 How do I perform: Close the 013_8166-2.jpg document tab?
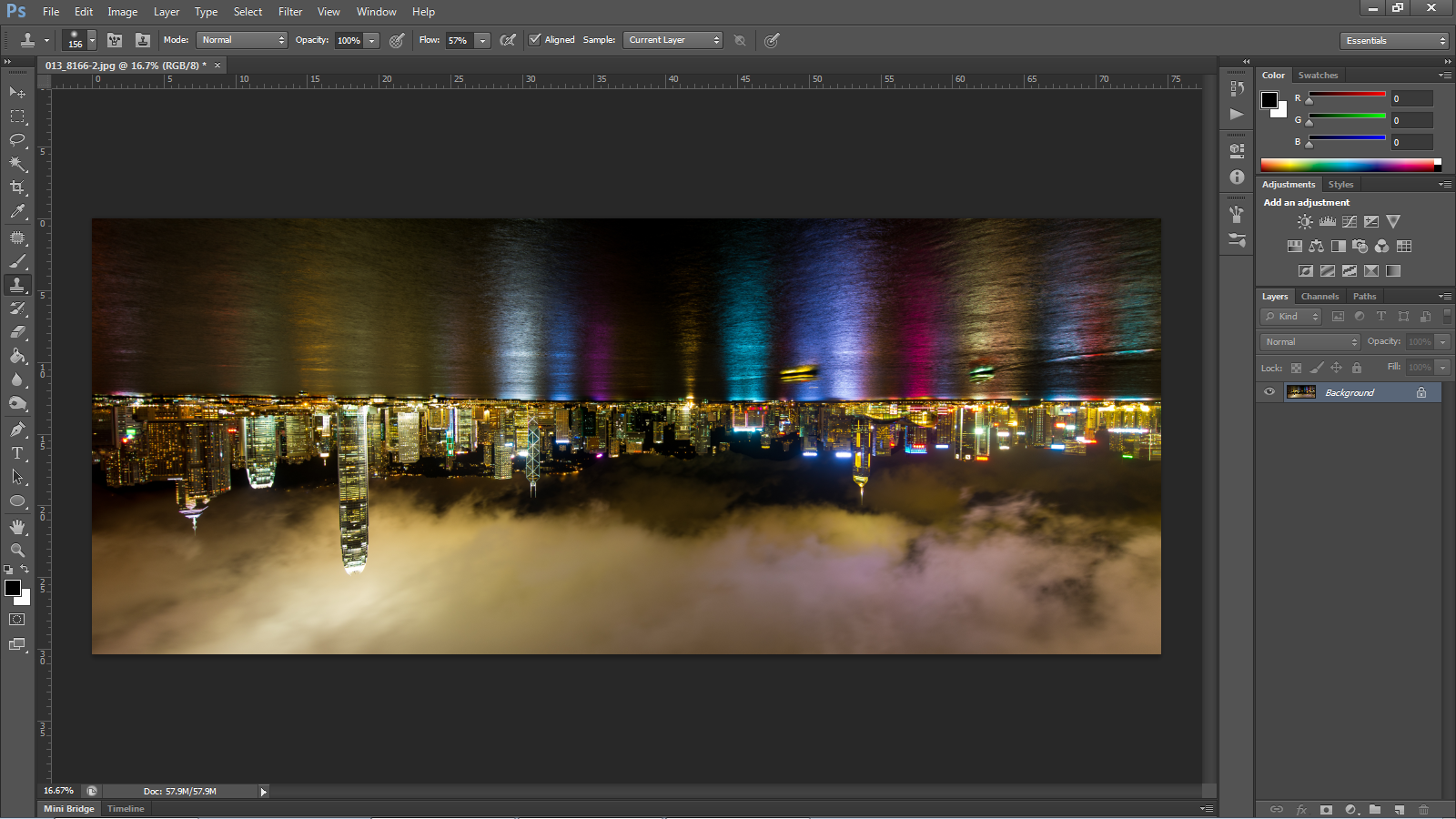pos(217,66)
